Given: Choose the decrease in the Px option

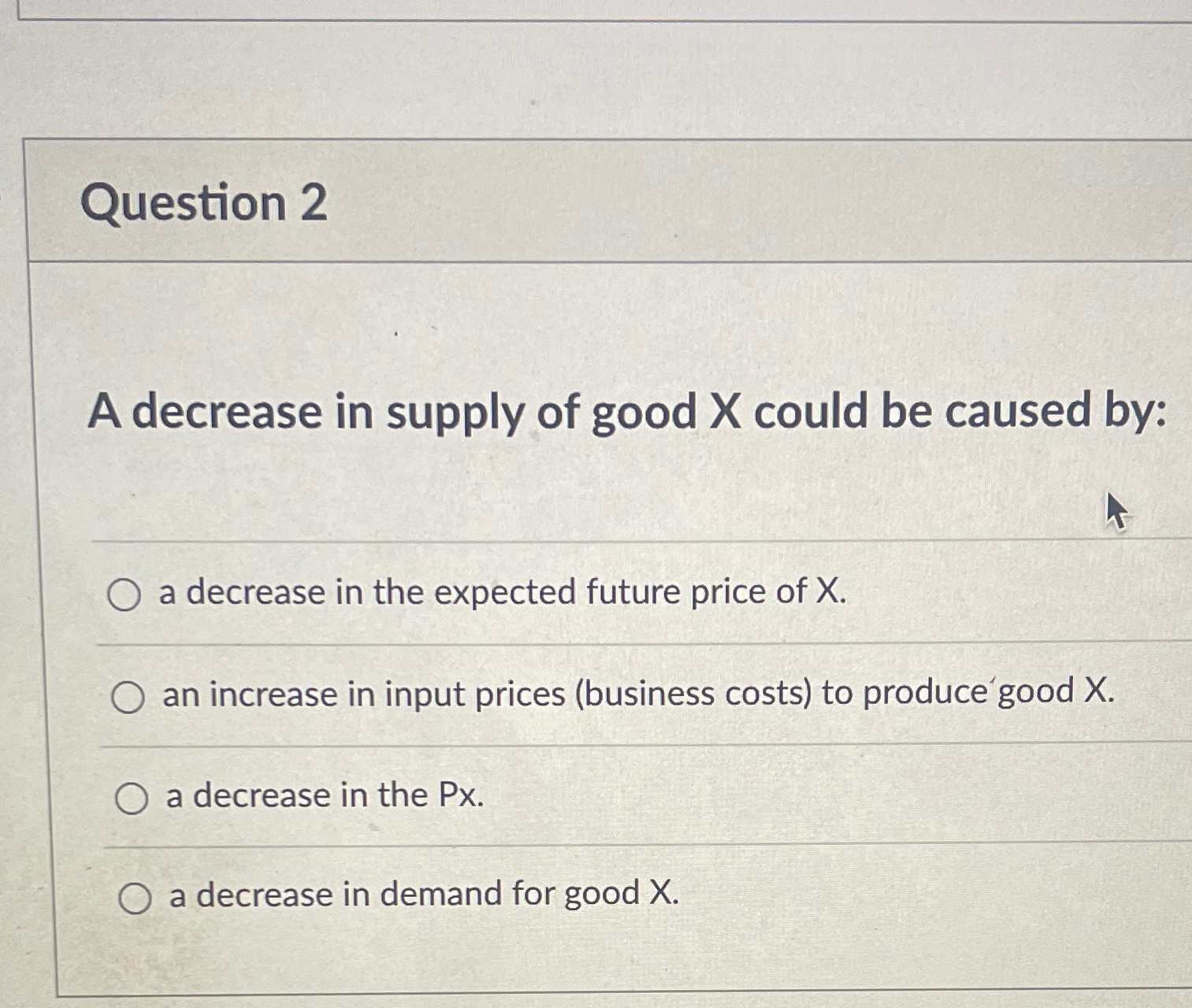Looking at the screenshot, I should (x=132, y=798).
